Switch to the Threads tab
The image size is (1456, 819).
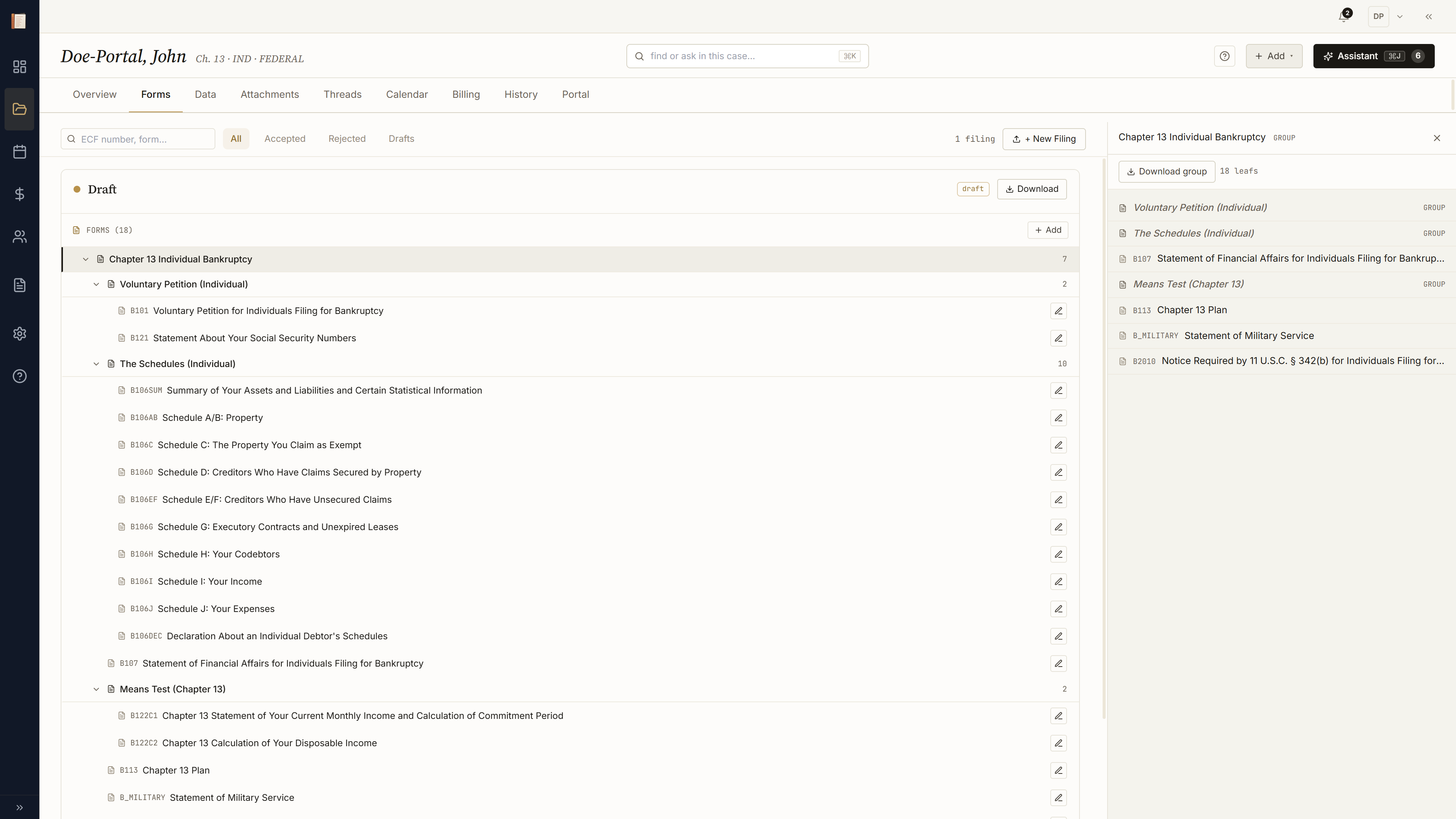(342, 94)
